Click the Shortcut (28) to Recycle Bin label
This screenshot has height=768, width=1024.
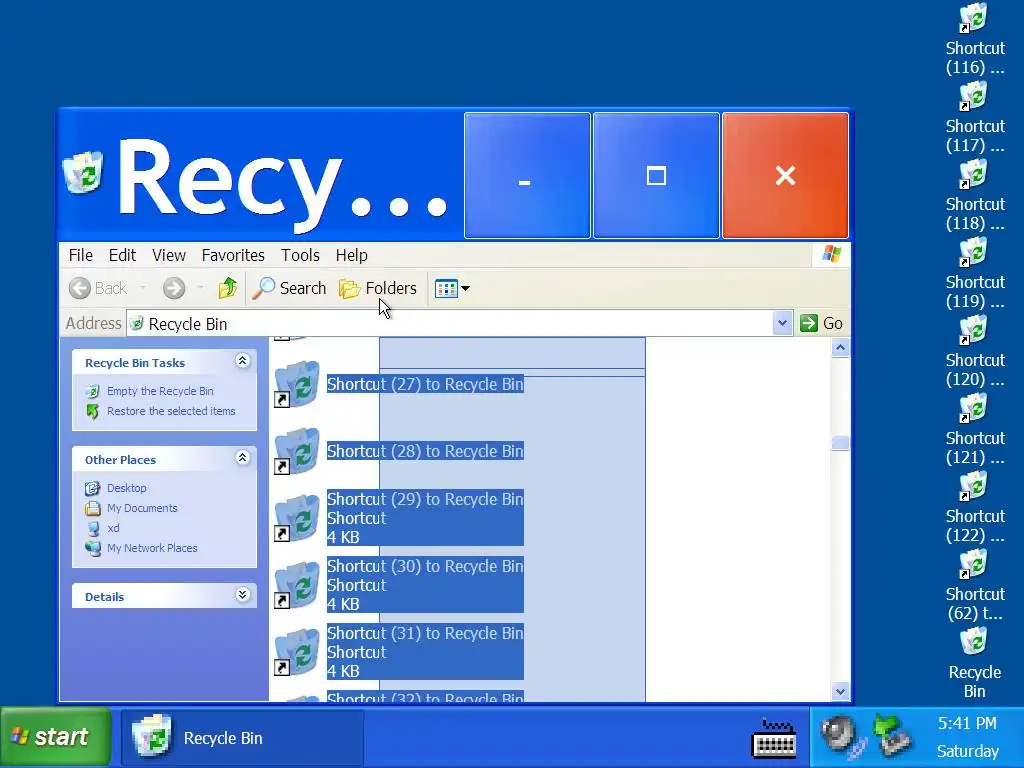coord(425,451)
